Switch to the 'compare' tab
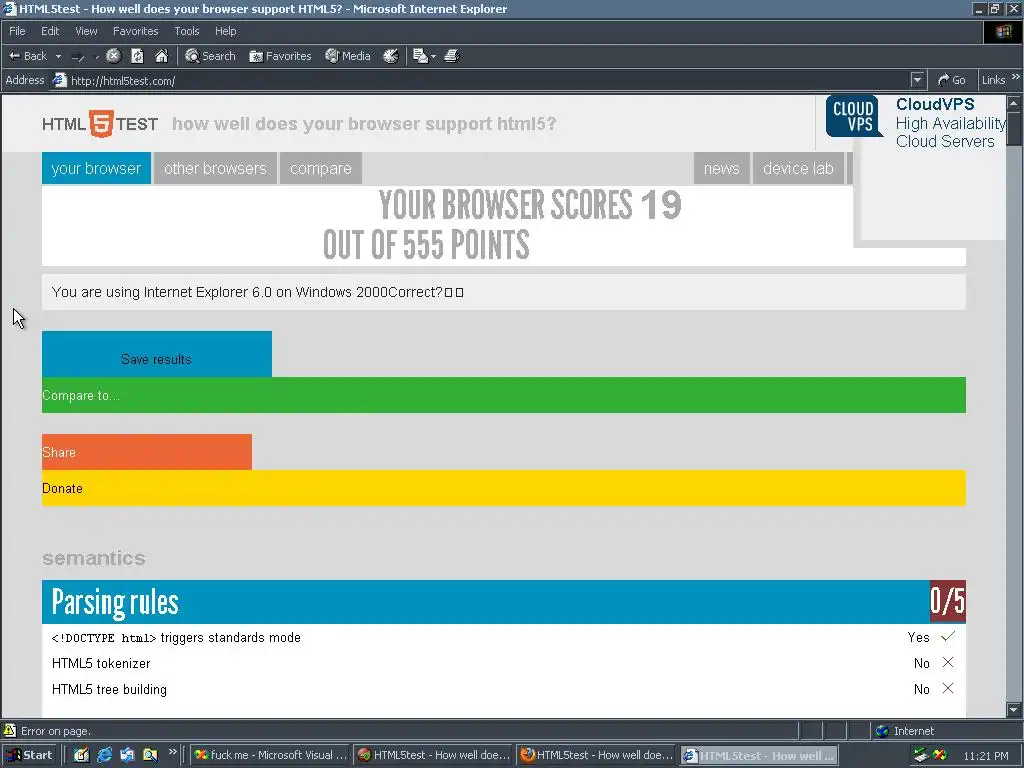Screen dimensions: 1024x768 point(321,168)
